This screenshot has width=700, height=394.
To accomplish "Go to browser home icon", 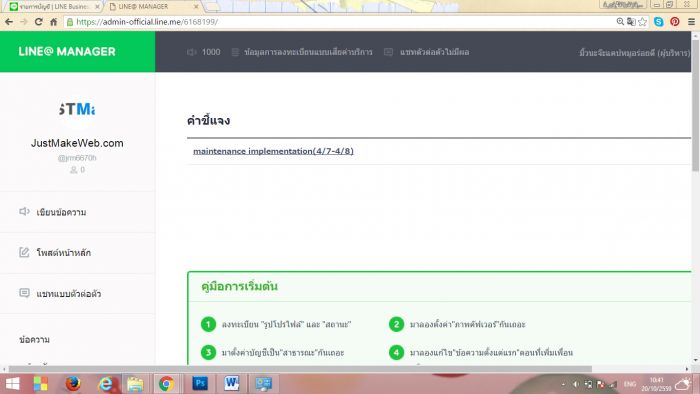I will click(x=54, y=21).
